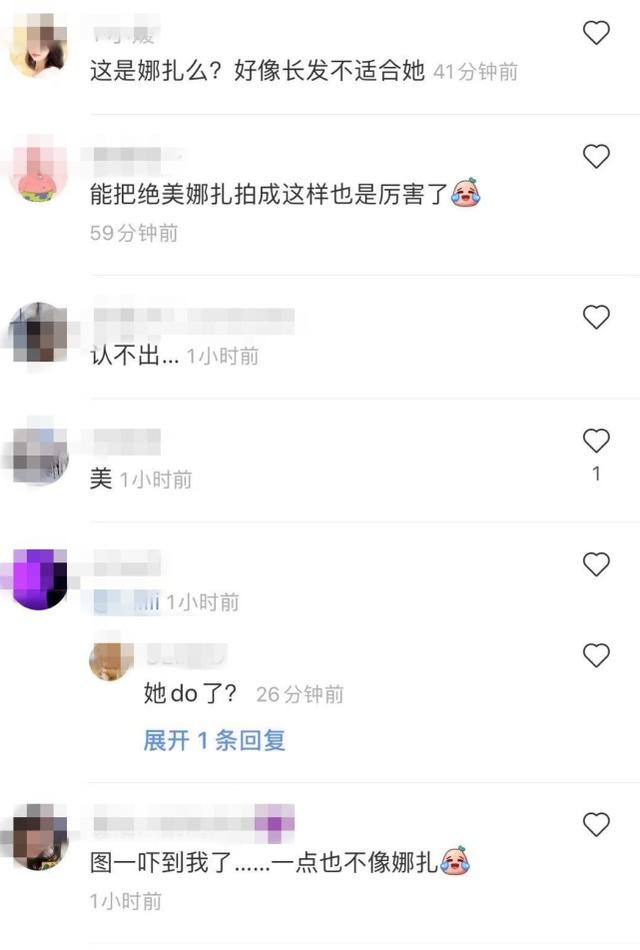Tap the heart beside 认不出...
Image resolution: width=640 pixels, height=950 pixels.
(x=596, y=317)
